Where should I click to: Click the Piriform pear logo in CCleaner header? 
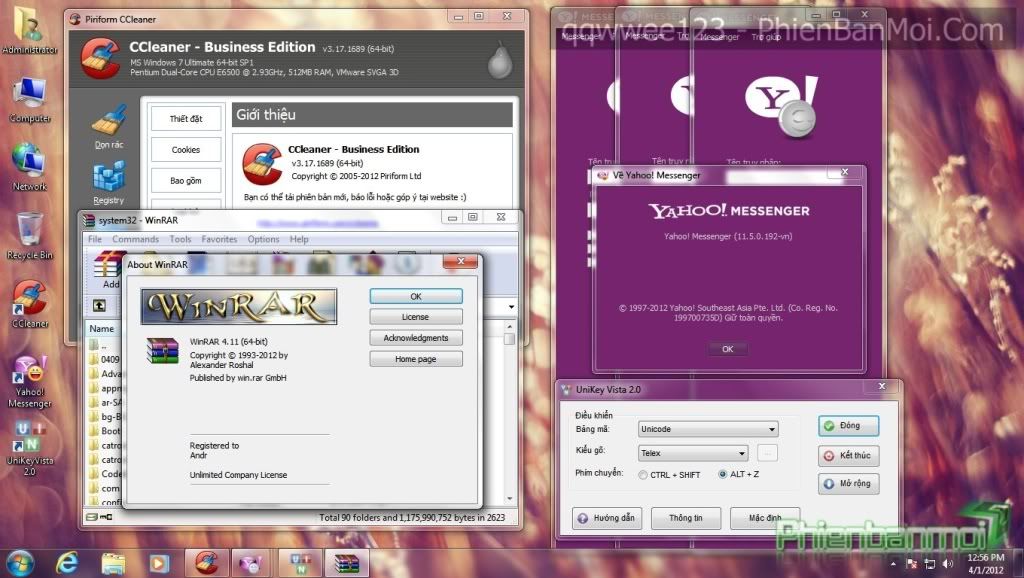point(500,61)
